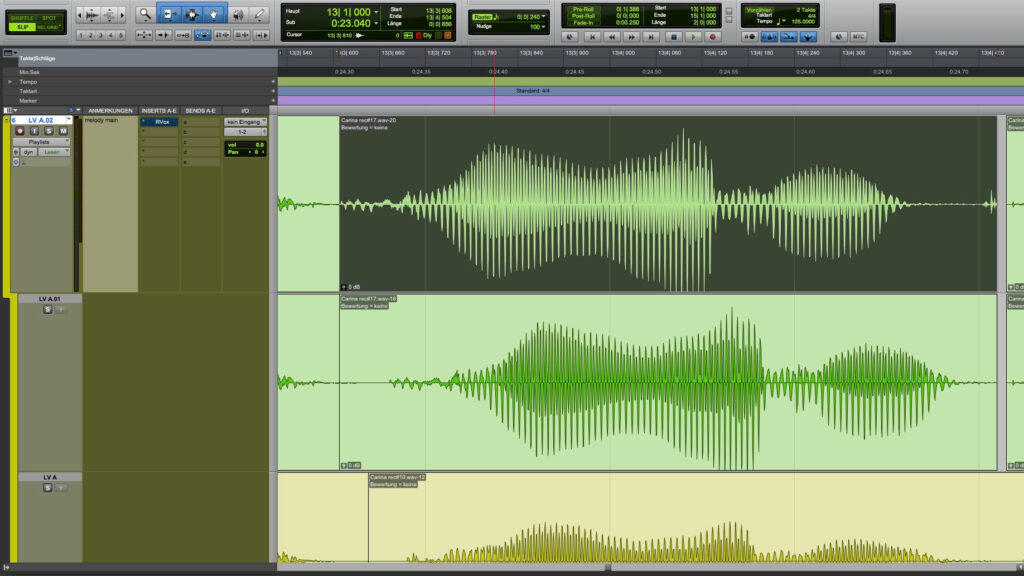Toggle Rel Grid edit mode
The image size is (1024, 576).
tap(49, 27)
